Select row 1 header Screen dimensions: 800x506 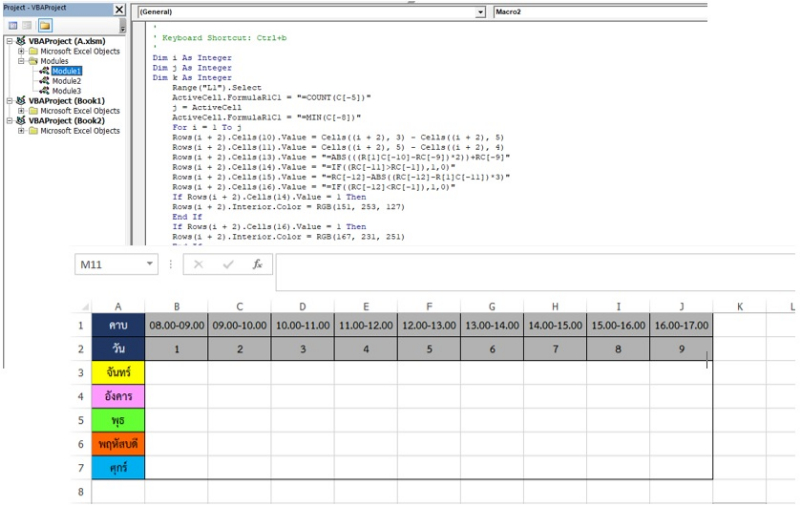pyautogui.click(x=81, y=325)
